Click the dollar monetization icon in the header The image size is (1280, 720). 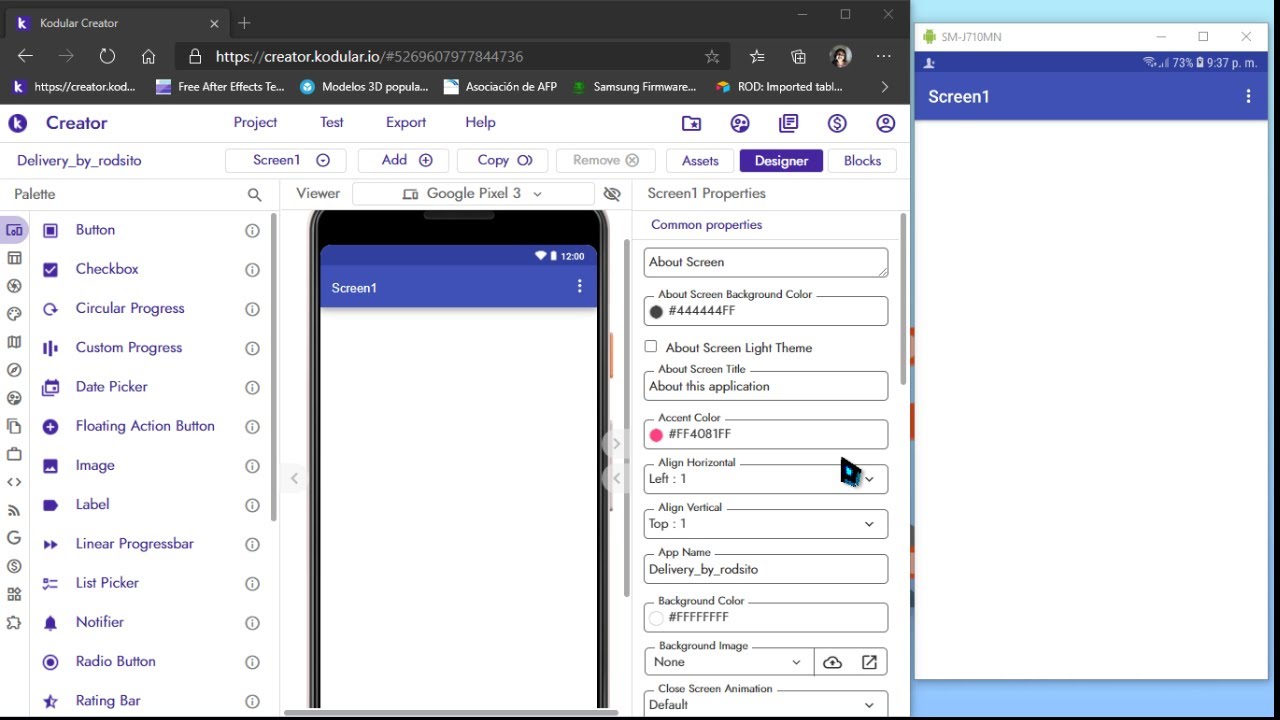[837, 123]
